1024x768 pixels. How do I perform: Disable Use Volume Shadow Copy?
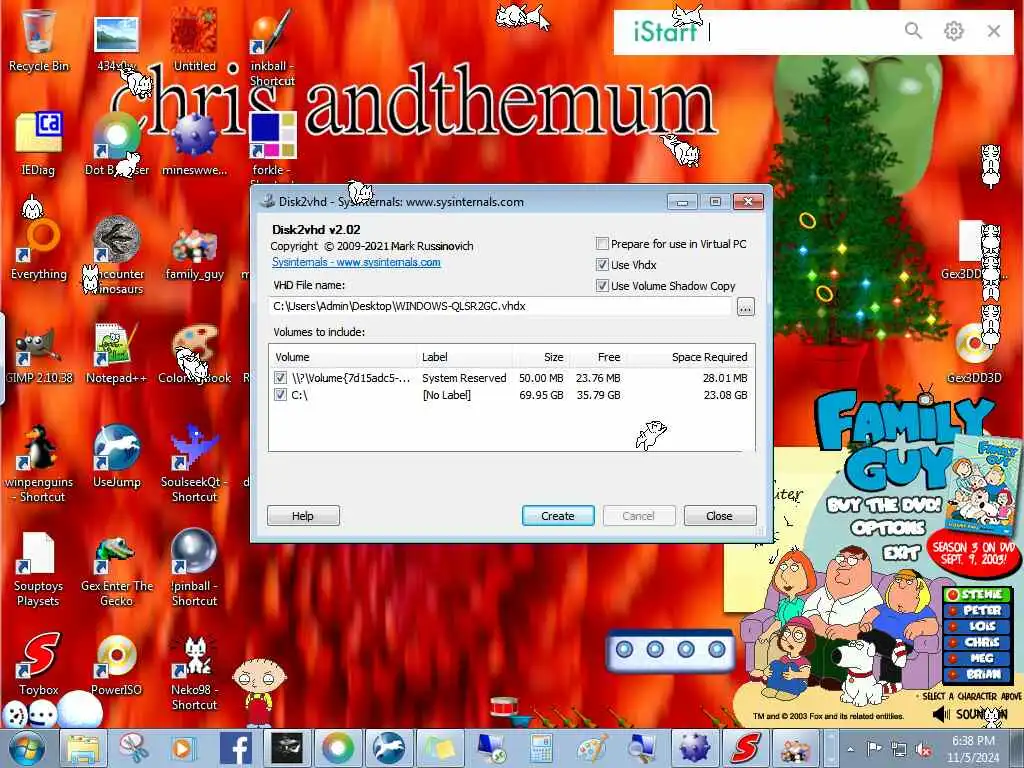pyautogui.click(x=602, y=285)
